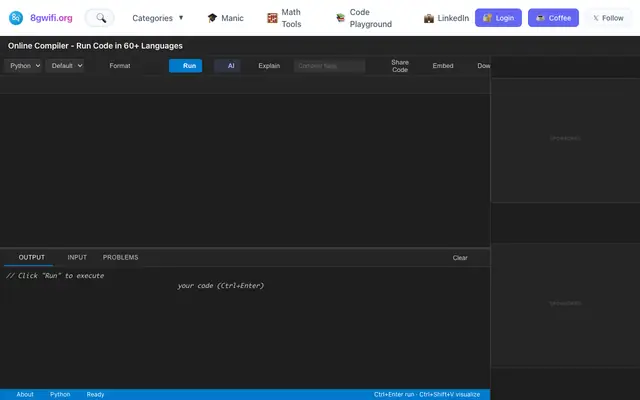The height and width of the screenshot is (400, 640).
Task: Switch to the PROBLEMS tab
Action: tap(120, 258)
